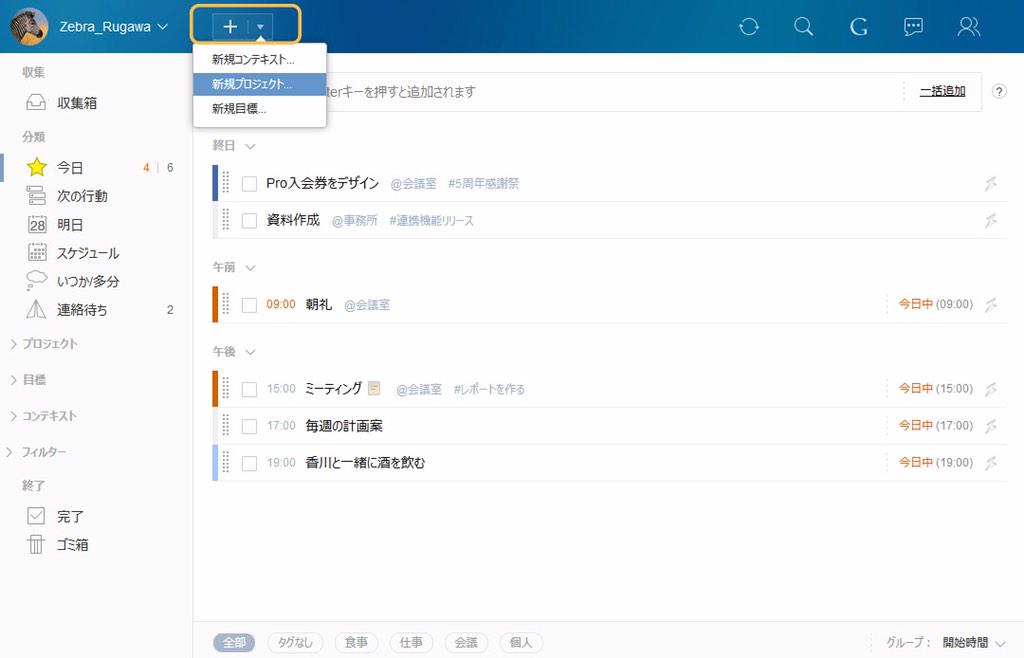The height and width of the screenshot is (658, 1024).
Task: Click #5周年感謝祭 project tag
Action: coord(483,184)
